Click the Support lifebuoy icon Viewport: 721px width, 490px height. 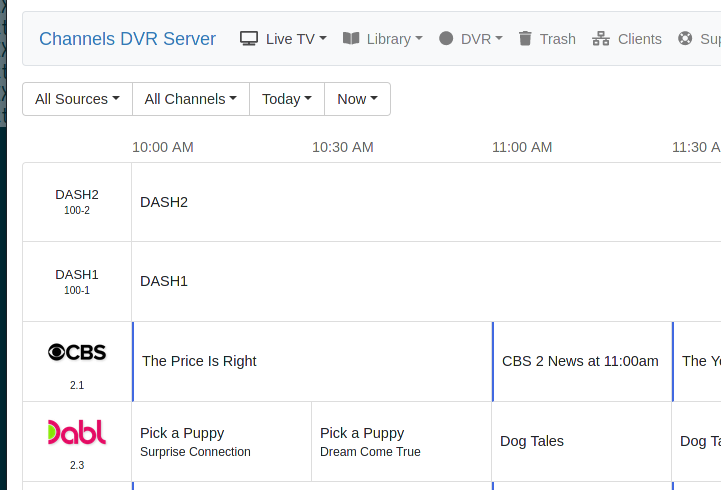(x=685, y=39)
